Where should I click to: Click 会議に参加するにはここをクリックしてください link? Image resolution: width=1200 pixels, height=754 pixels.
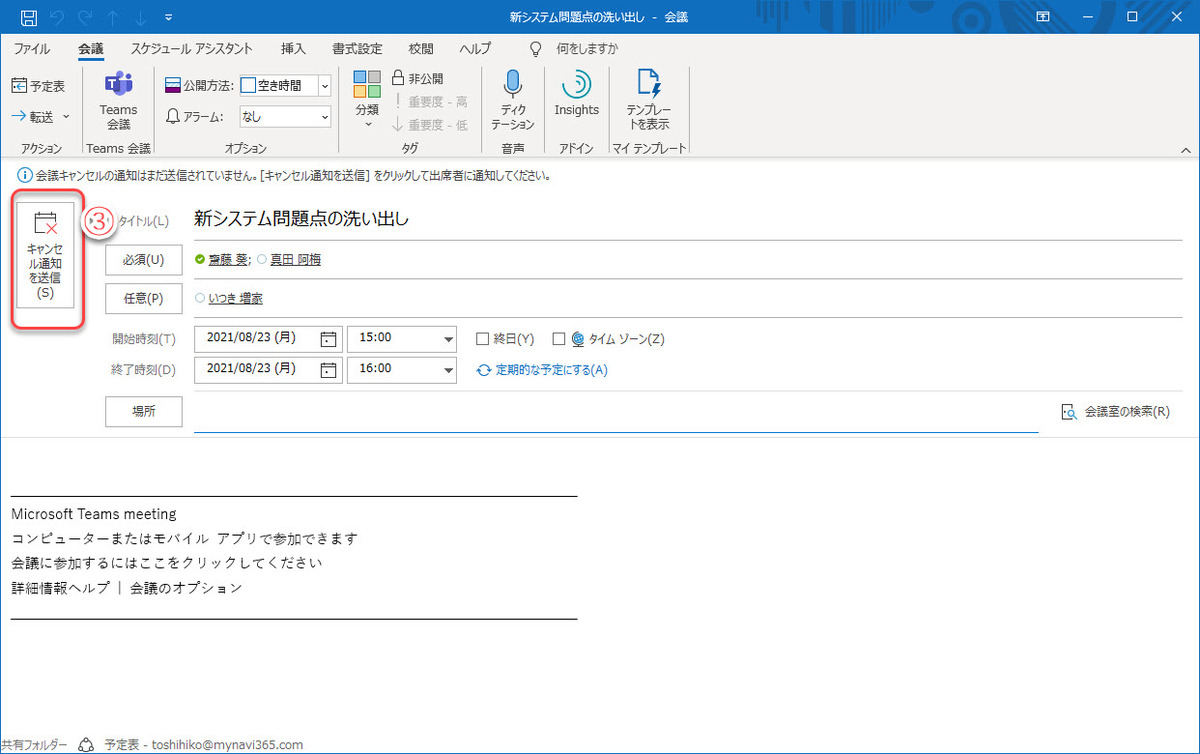[167, 563]
